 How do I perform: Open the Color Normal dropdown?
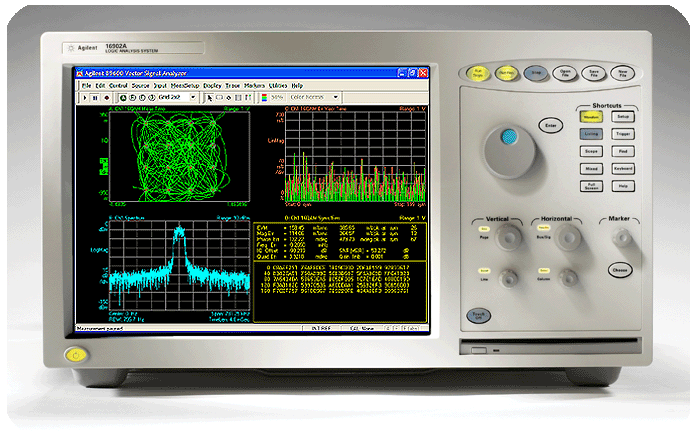[x=336, y=97]
